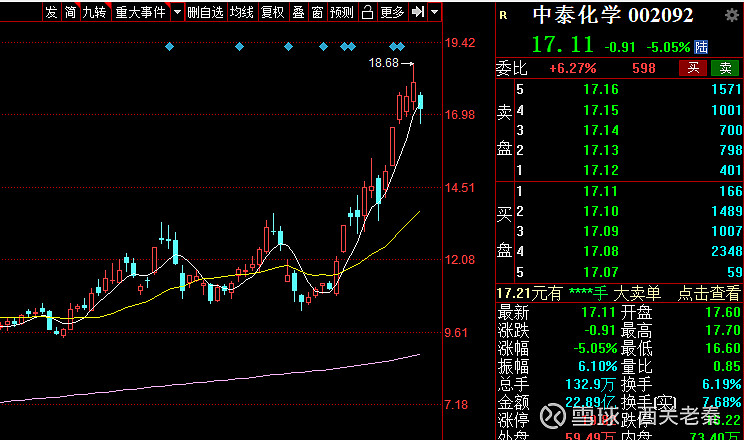Click 删自选 to remove from watchlist
744x440 pixels.
point(205,12)
